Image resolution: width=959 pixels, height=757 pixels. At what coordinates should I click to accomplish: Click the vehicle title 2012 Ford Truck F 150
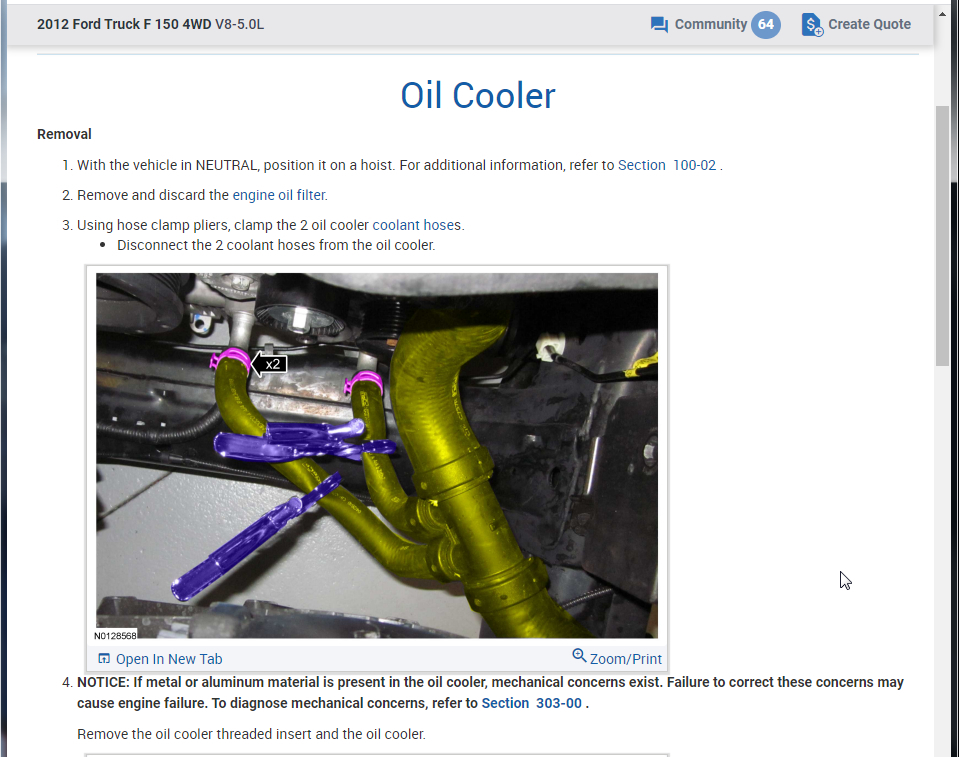tap(150, 24)
